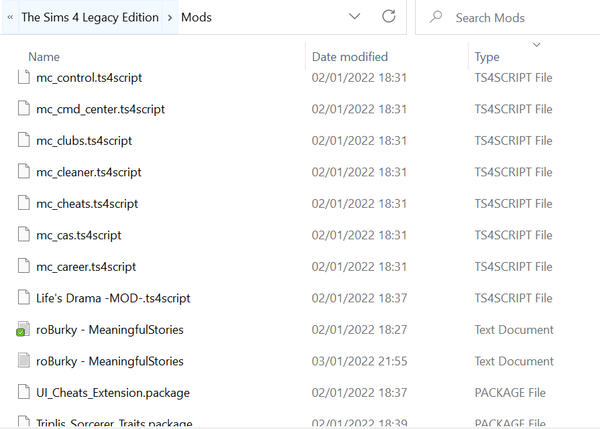Click the file icon beside mc_cas.ts4script
Screen dimensions: 600x429
24,235
